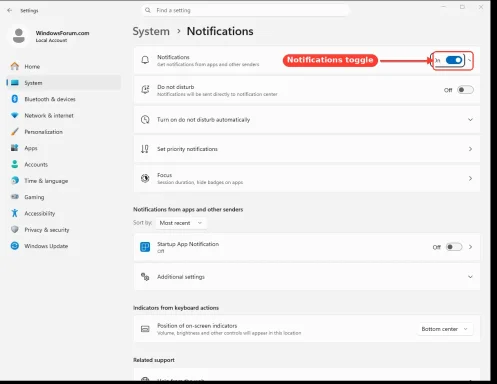Open the Bottom center position dropdown

(x=445, y=329)
